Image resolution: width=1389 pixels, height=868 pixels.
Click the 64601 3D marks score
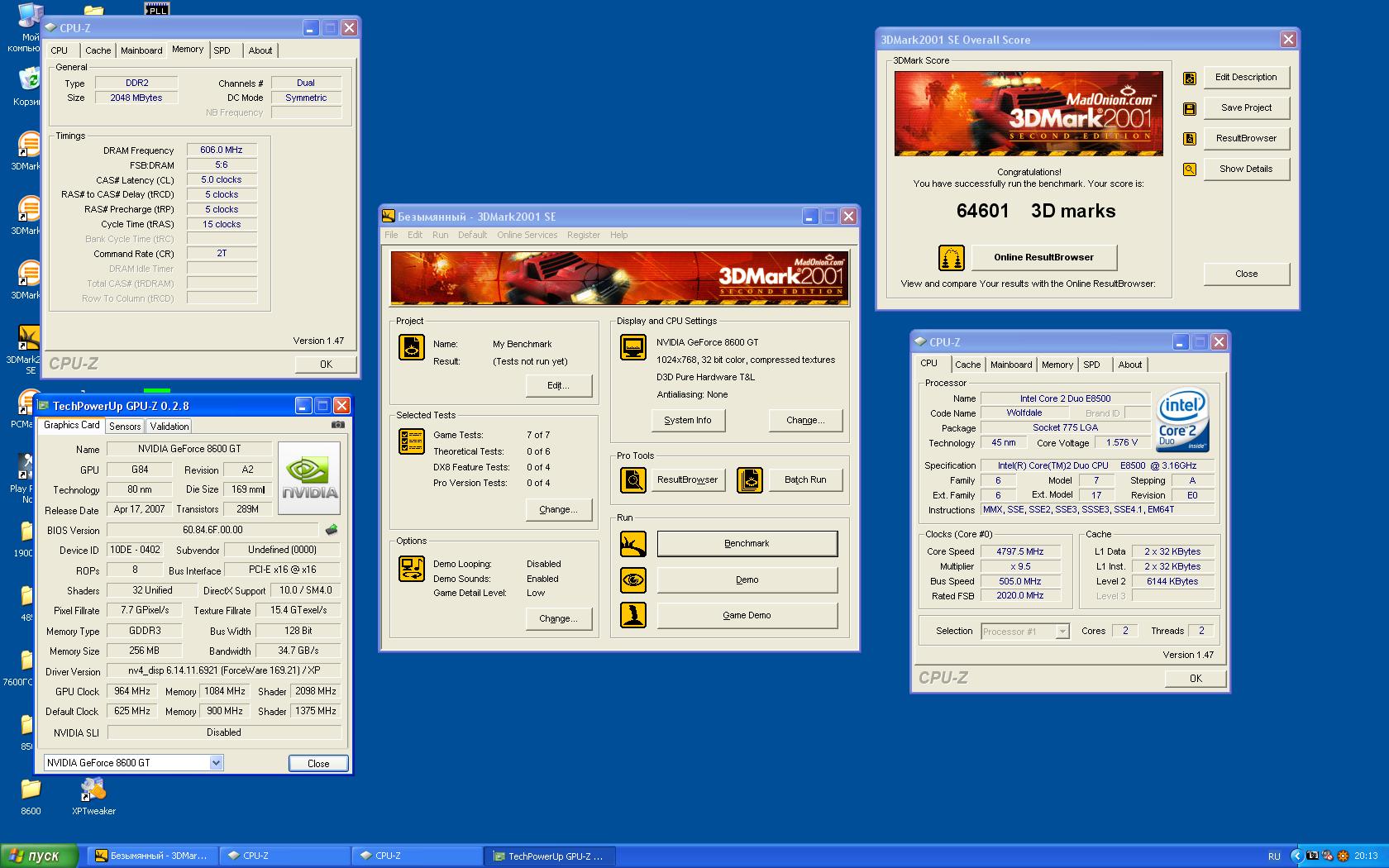(x=1035, y=211)
